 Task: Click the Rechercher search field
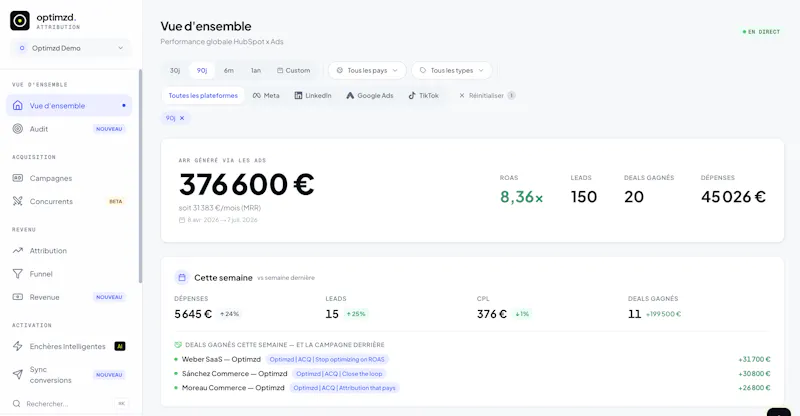(70, 404)
